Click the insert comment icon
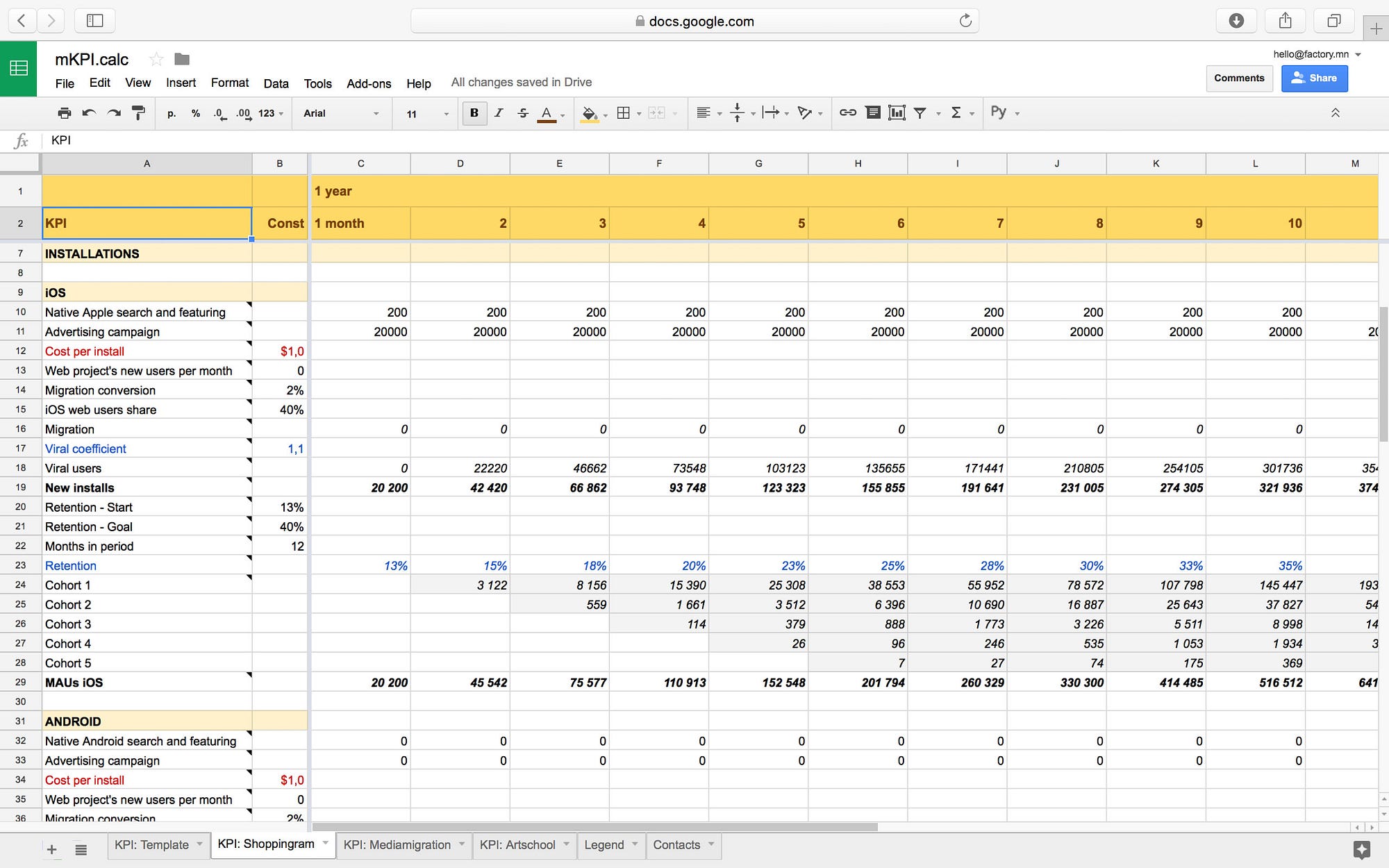 tap(873, 112)
